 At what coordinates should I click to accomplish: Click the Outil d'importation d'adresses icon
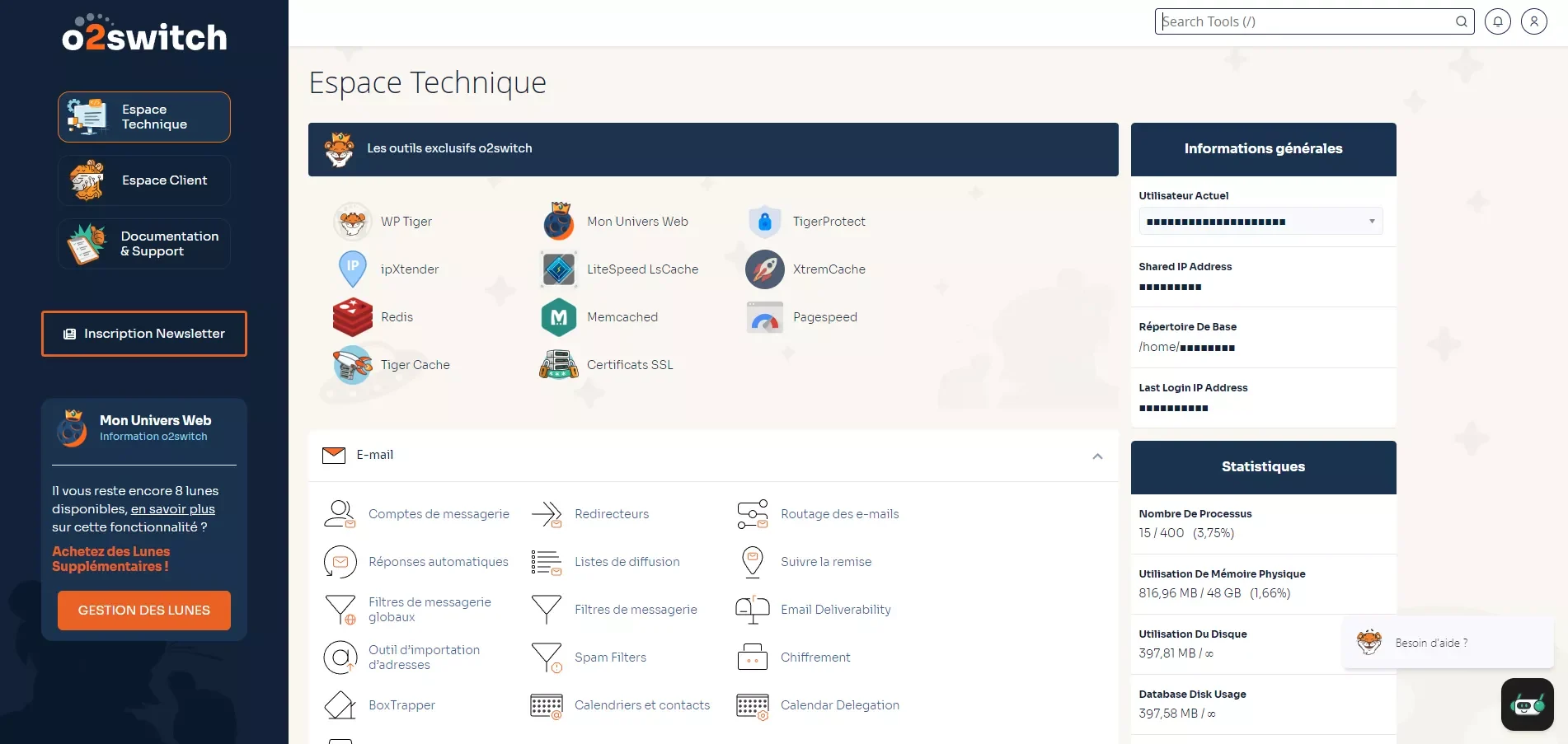[x=340, y=657]
